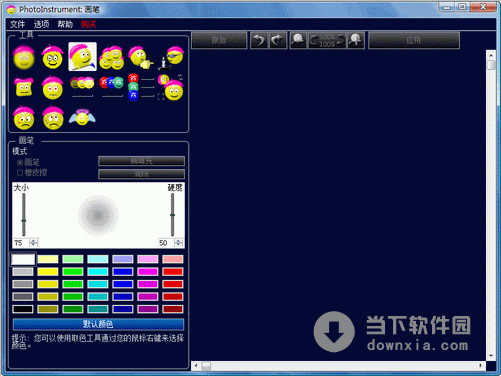Image resolution: width=501 pixels, height=376 pixels.
Task: Click the hardness value field showing 50
Action: click(166, 243)
